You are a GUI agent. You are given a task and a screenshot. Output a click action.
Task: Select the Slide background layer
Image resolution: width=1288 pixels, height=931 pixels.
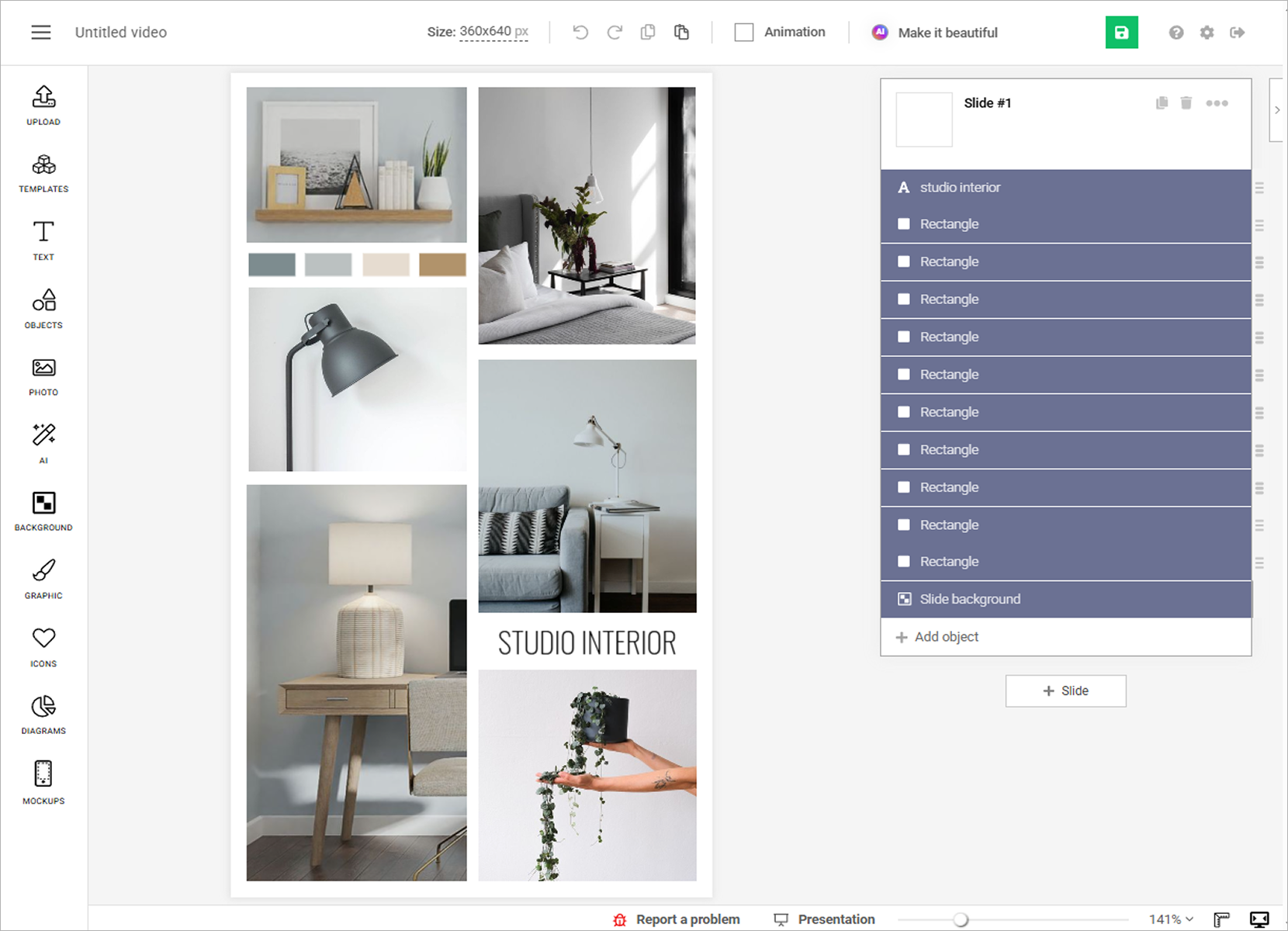(x=1065, y=599)
